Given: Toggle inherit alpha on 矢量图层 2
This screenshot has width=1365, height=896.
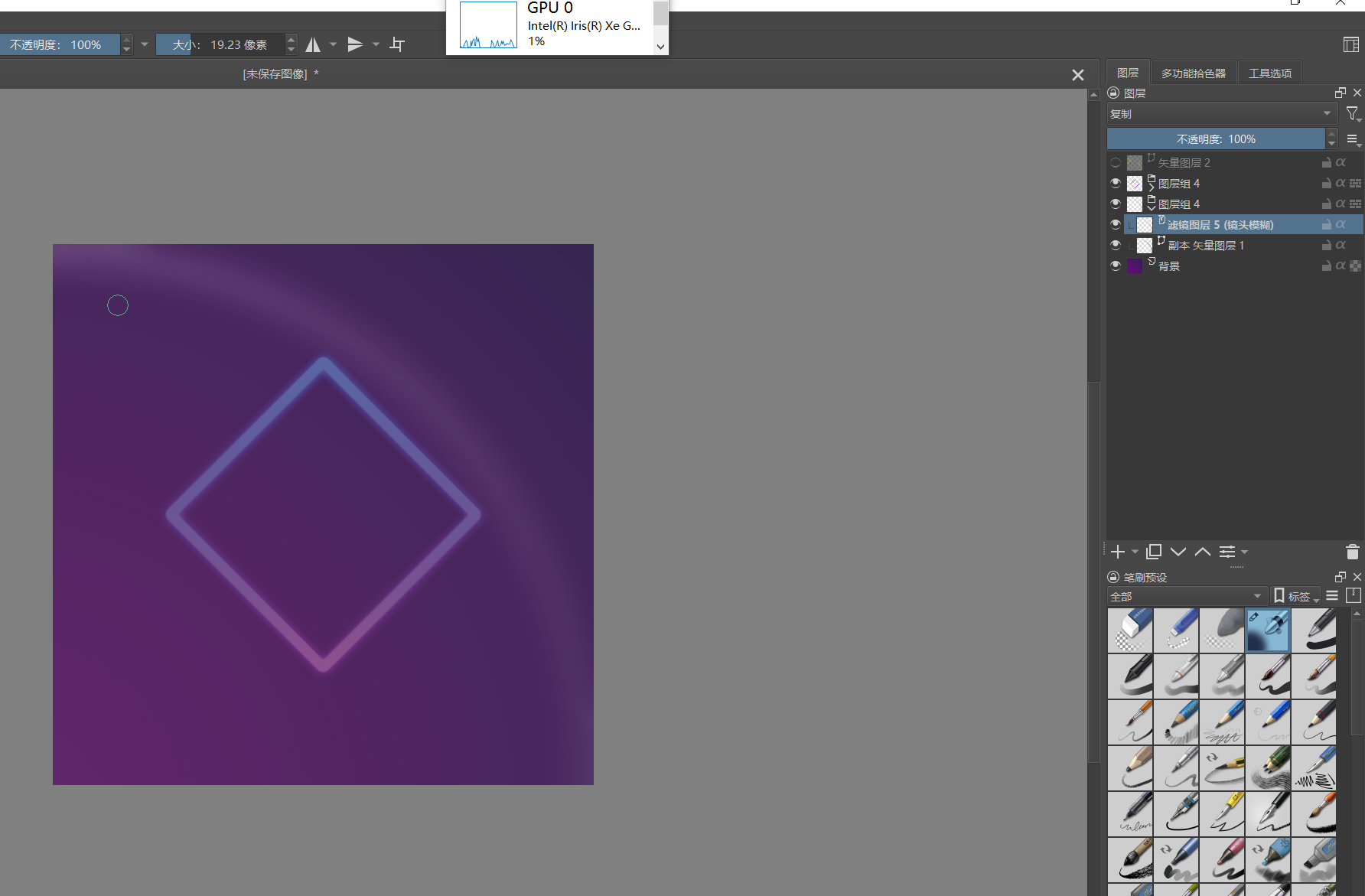Looking at the screenshot, I should tap(1341, 162).
